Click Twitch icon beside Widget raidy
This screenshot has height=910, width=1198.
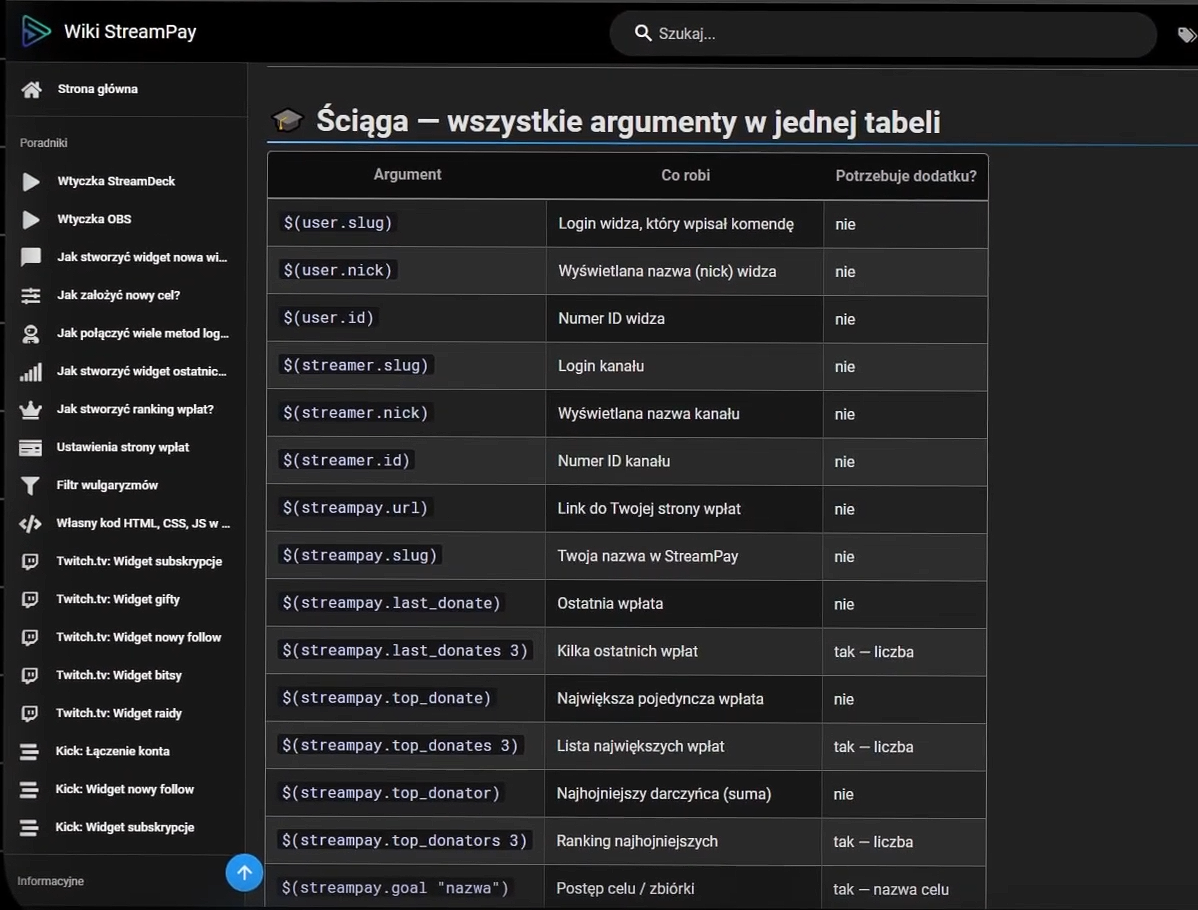pyautogui.click(x=30, y=713)
